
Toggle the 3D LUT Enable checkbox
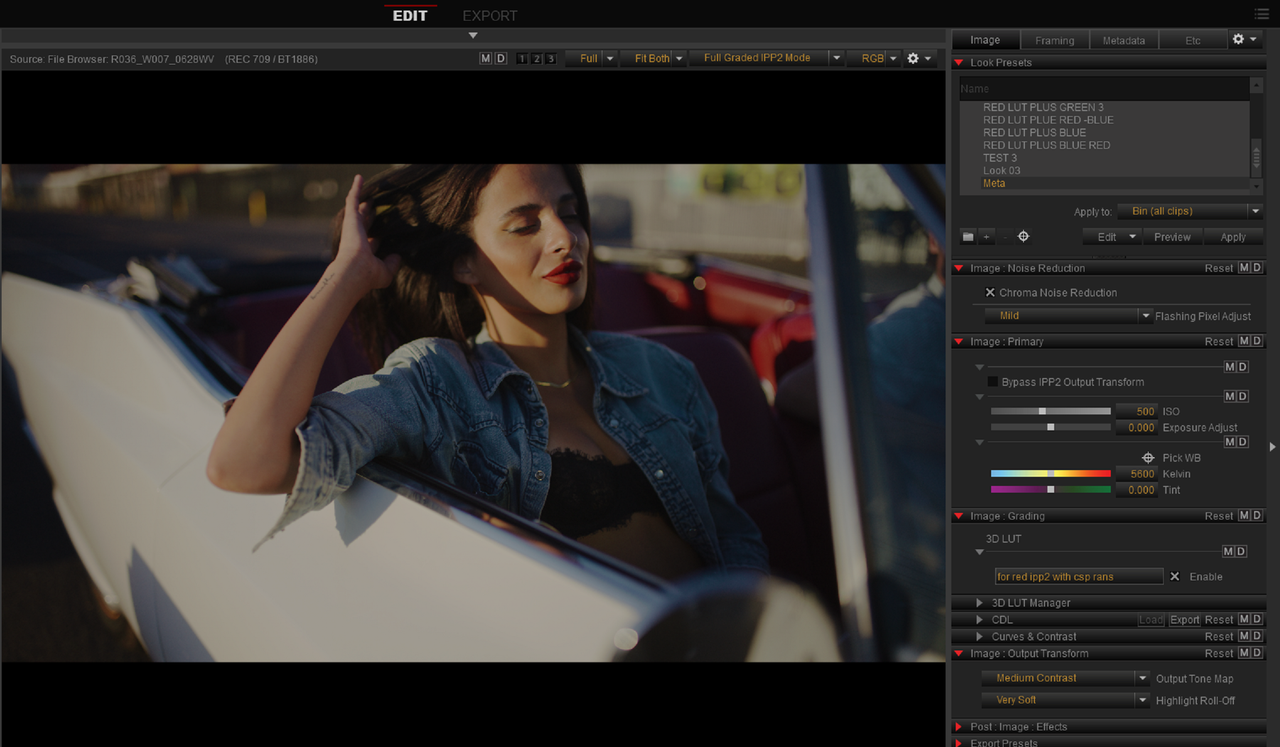coord(1175,577)
